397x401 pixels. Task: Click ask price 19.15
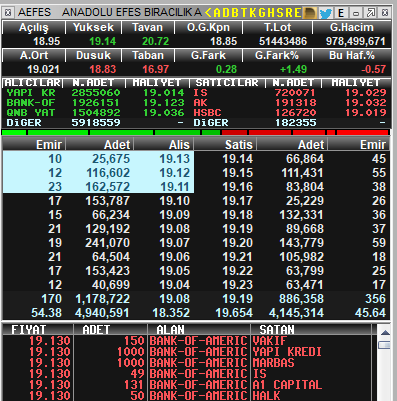point(238,173)
